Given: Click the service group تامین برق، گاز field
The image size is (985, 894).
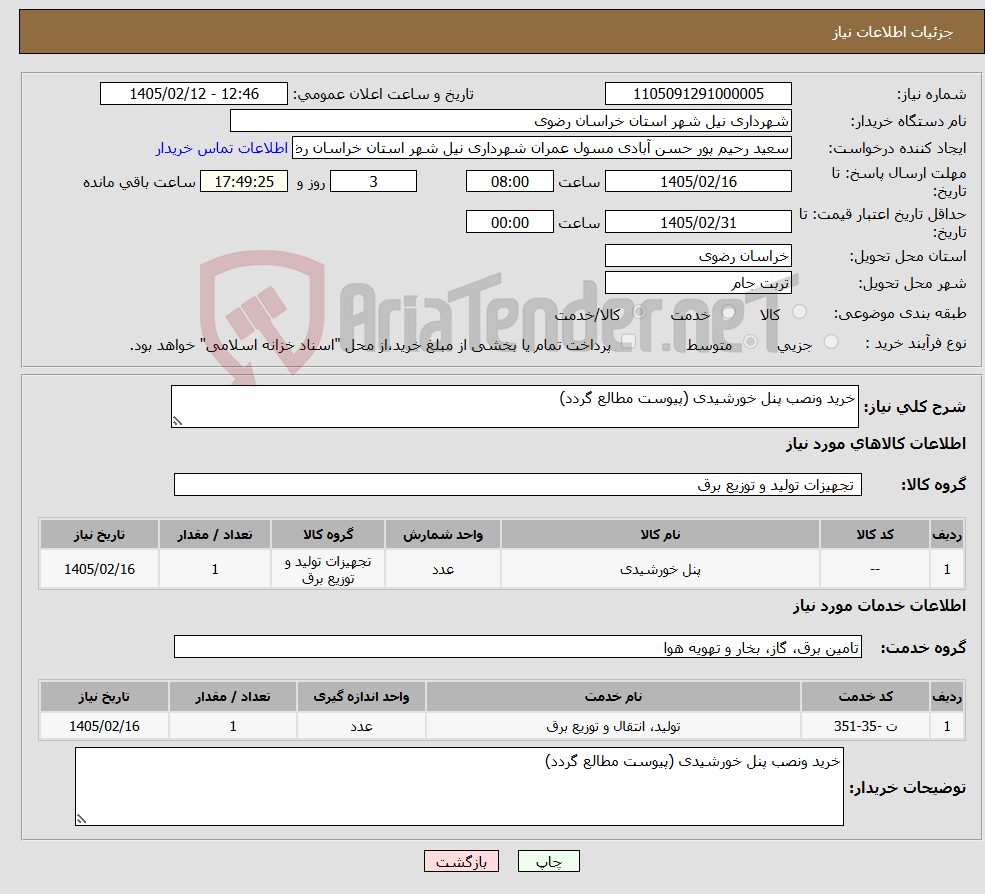Looking at the screenshot, I should pyautogui.click(x=518, y=646).
